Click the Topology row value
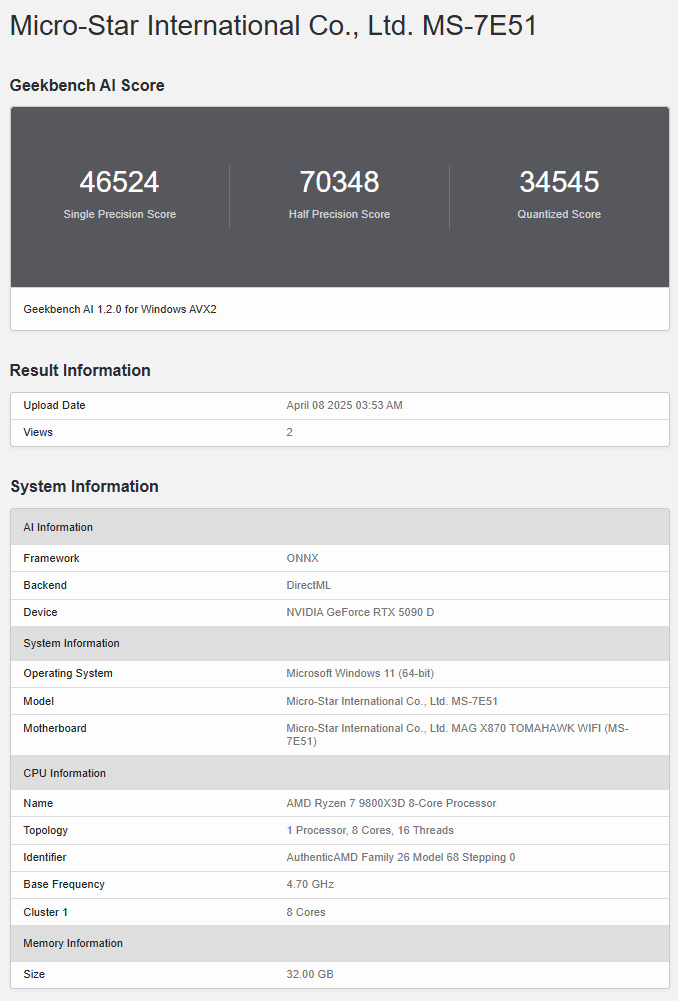The height and width of the screenshot is (1001, 678). [370, 830]
